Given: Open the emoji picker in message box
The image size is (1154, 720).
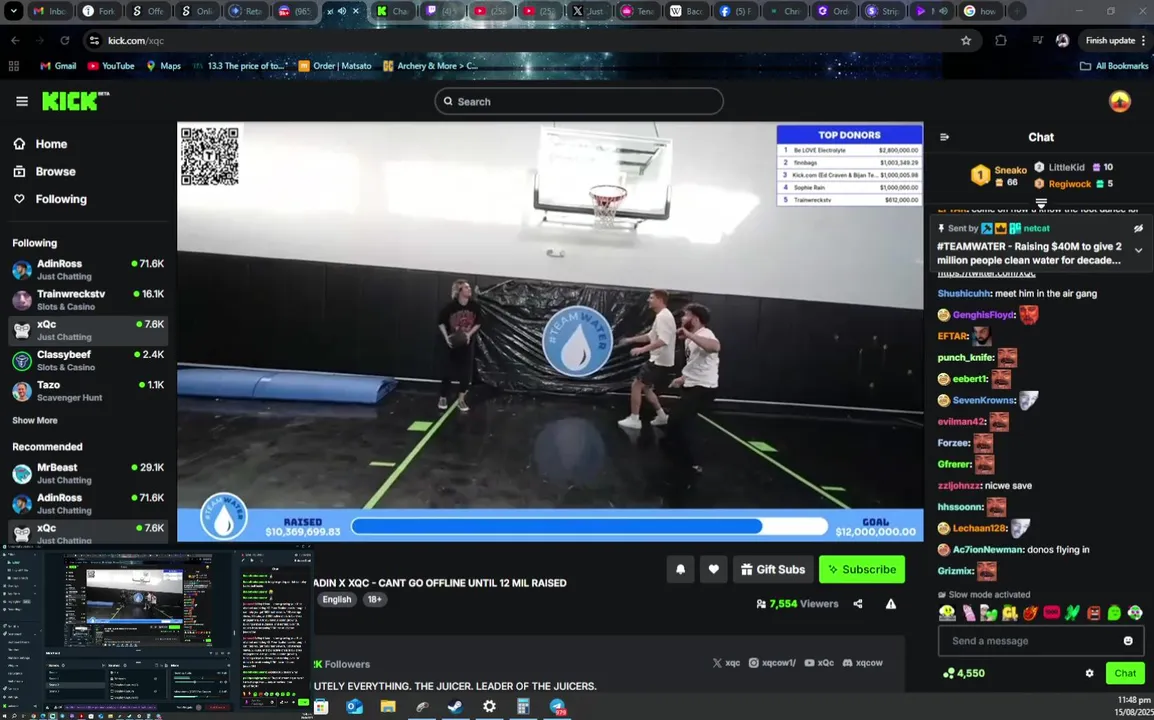Looking at the screenshot, I should [x=1128, y=640].
